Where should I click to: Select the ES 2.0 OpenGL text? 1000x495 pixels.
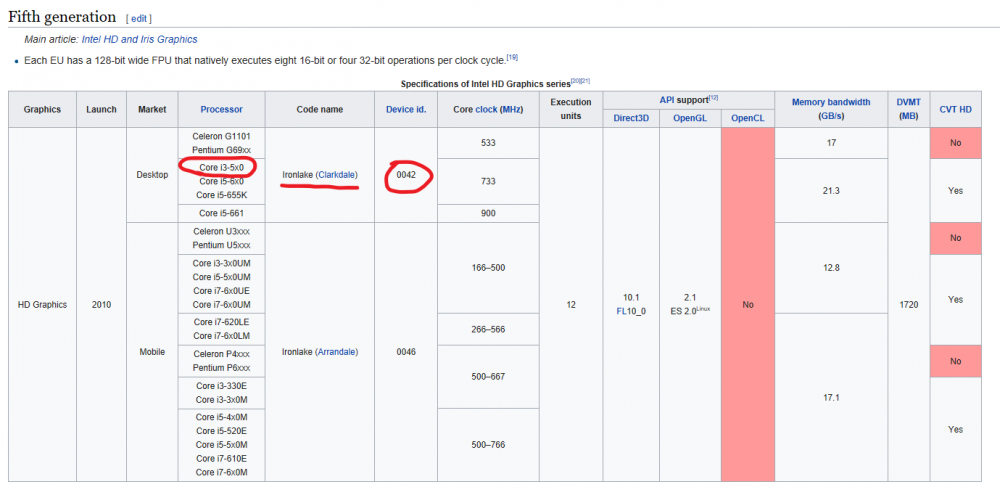click(x=690, y=311)
